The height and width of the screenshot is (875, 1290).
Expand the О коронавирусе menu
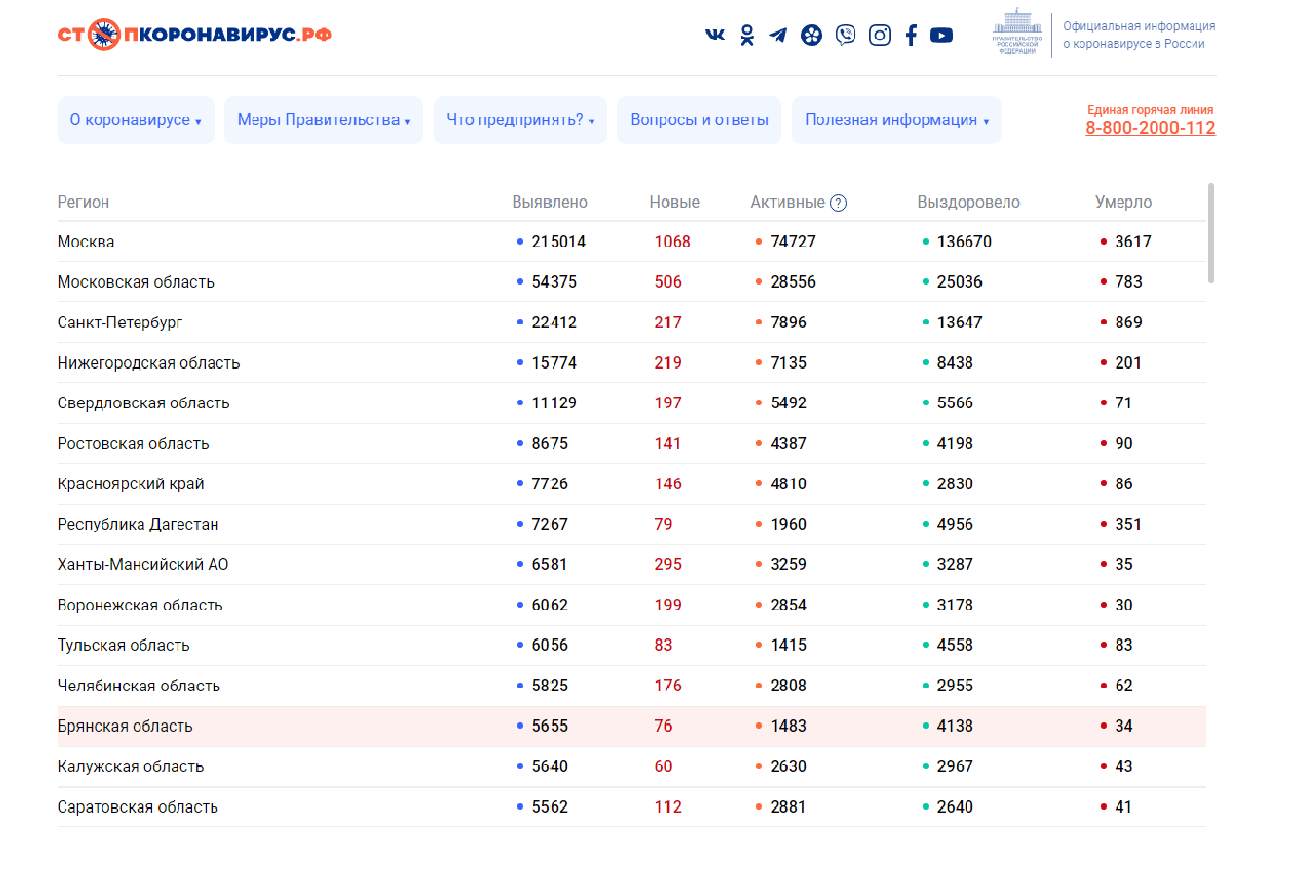tap(136, 120)
